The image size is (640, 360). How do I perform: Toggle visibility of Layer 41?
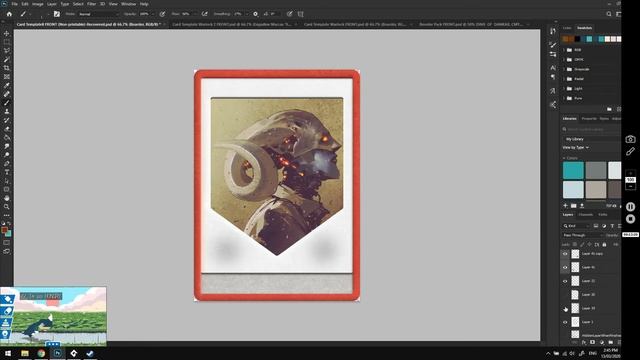tap(565, 267)
